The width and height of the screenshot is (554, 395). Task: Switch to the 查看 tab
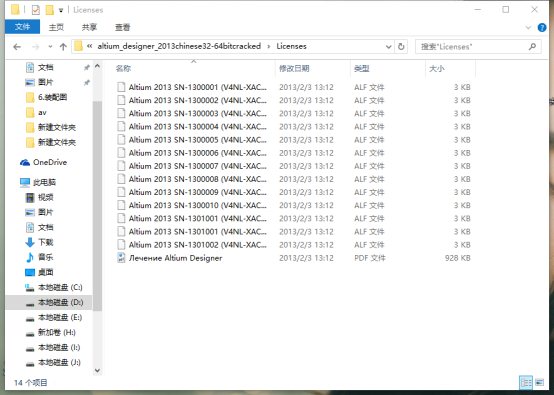coord(122,27)
